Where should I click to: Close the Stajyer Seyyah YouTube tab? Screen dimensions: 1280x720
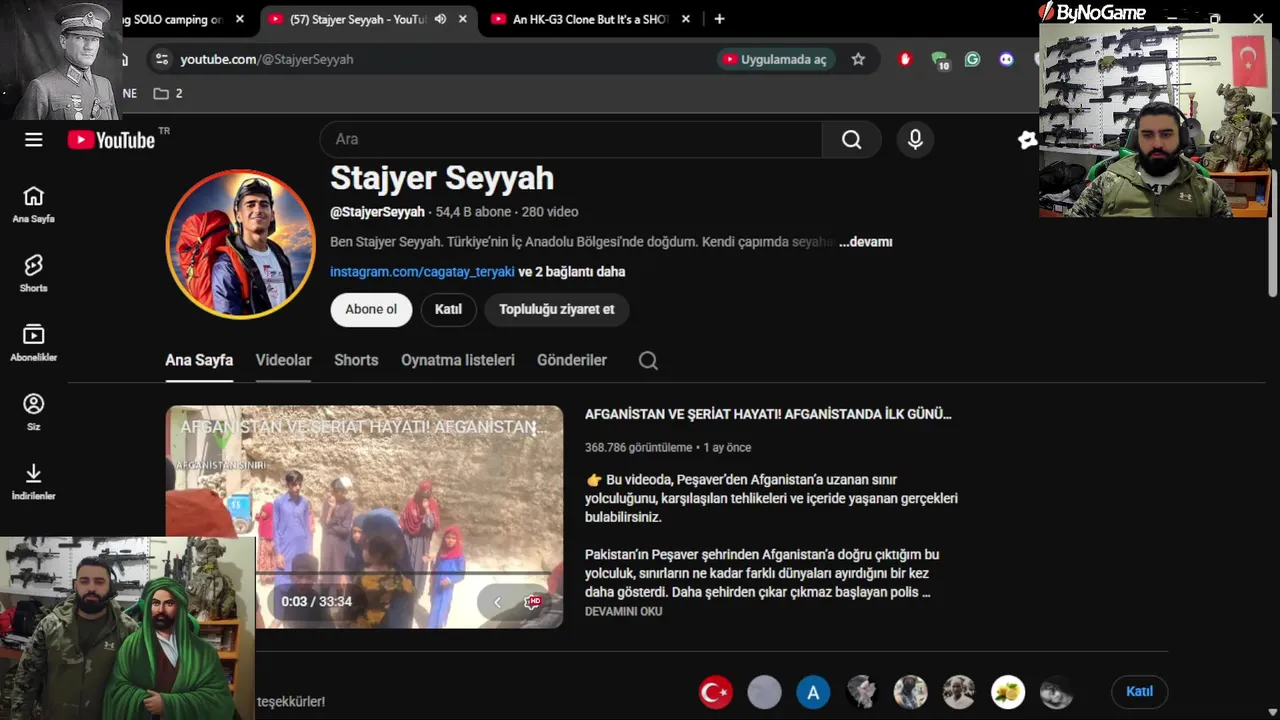click(x=462, y=19)
